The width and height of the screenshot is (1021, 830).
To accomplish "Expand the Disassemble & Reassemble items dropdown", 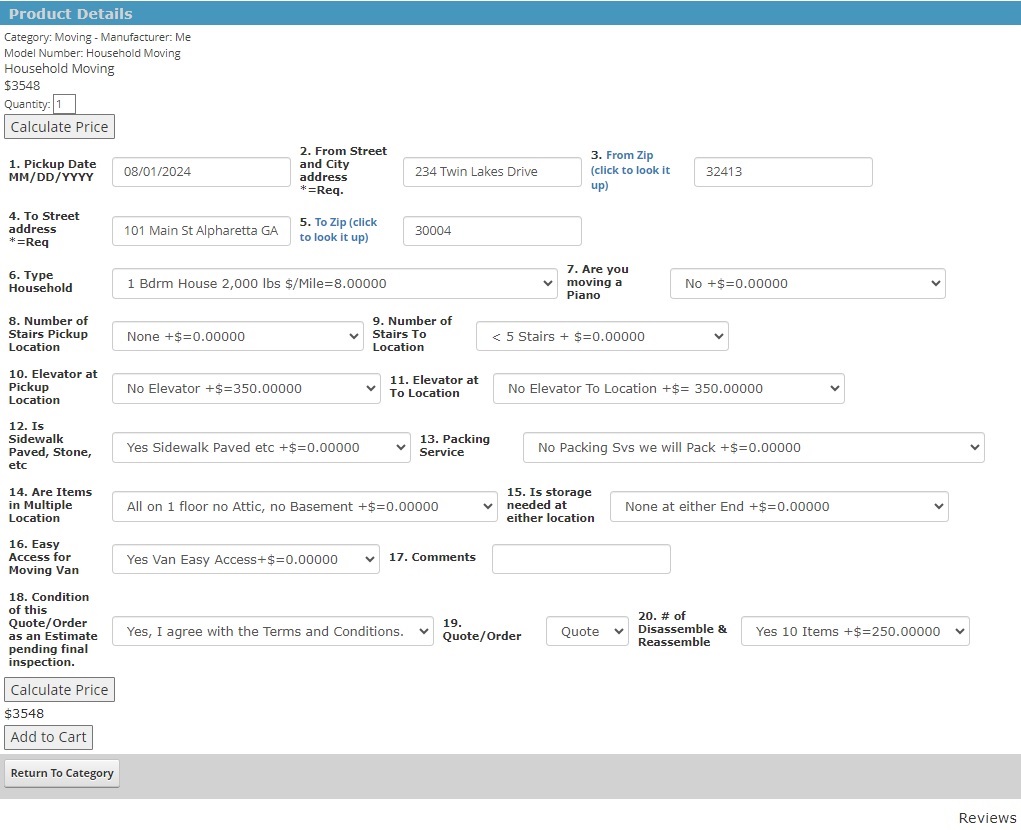I will coord(854,632).
